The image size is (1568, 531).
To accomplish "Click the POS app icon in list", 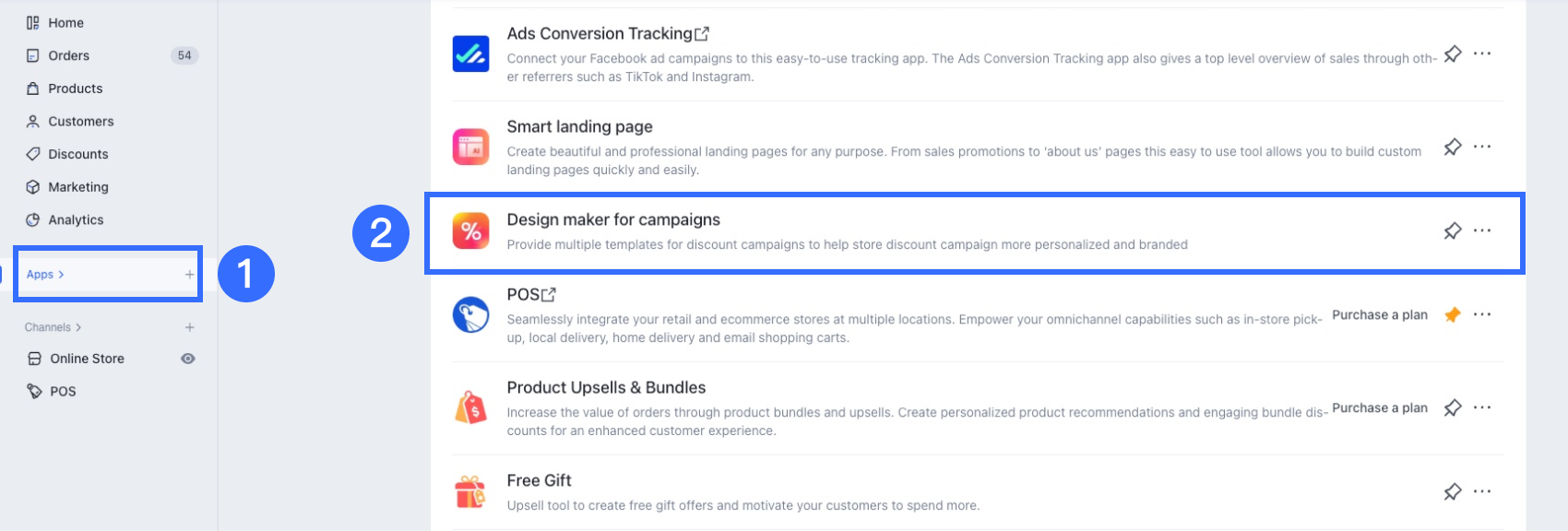I will point(470,314).
